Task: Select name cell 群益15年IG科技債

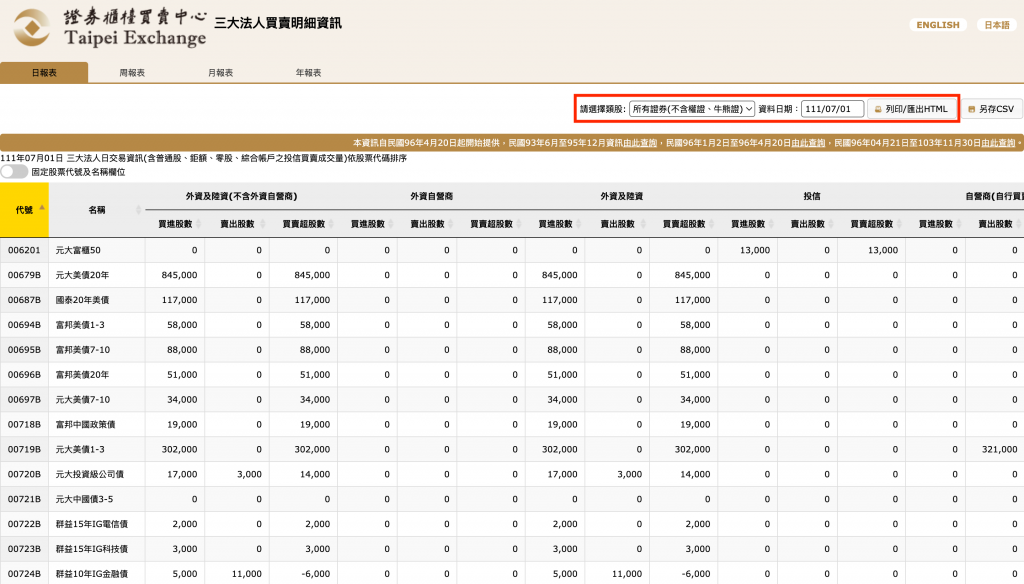Action: coord(97,549)
